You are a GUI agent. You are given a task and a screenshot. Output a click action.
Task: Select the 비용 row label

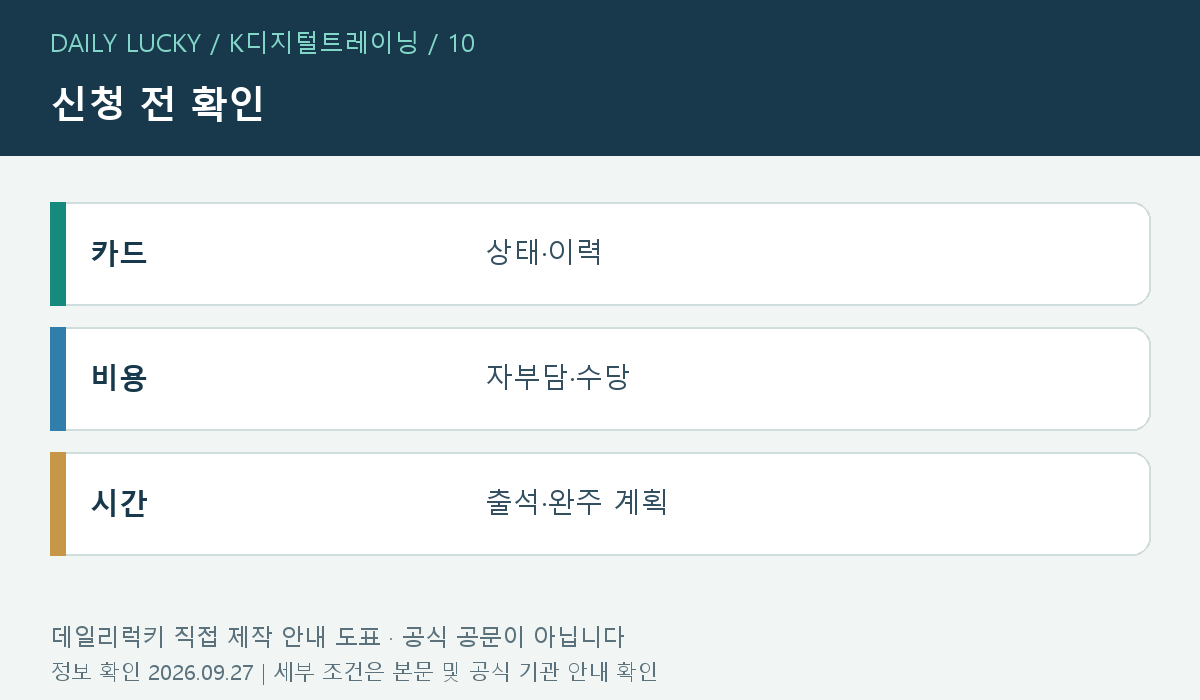[x=119, y=378]
